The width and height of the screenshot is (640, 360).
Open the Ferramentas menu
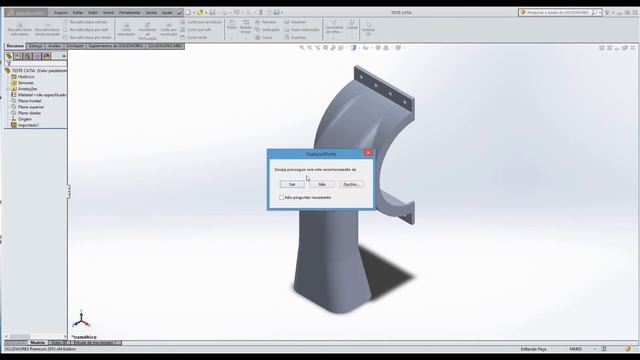point(129,13)
